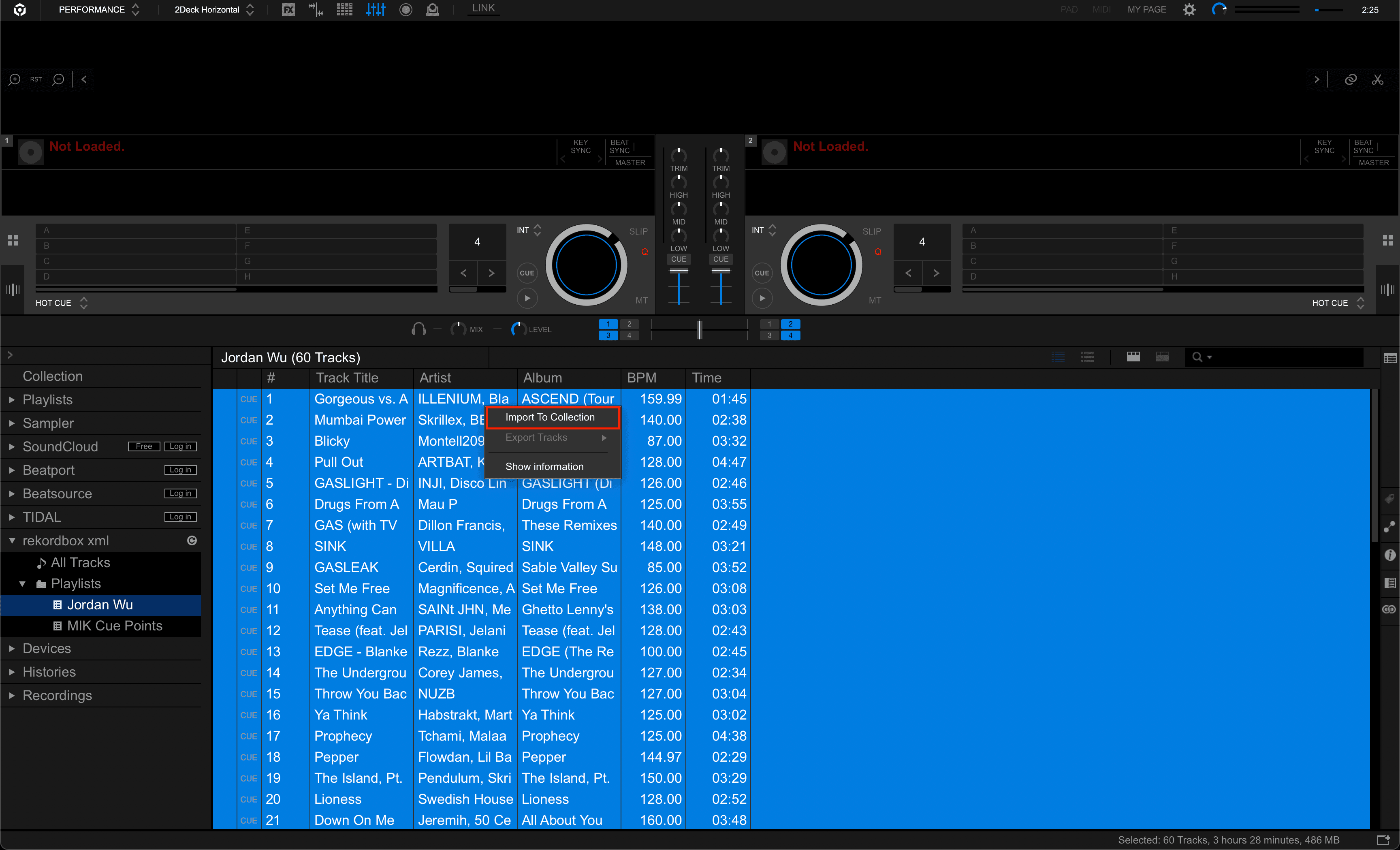This screenshot has height=850, width=1400.
Task: Adjust channel 1 volume fader
Action: [679, 287]
